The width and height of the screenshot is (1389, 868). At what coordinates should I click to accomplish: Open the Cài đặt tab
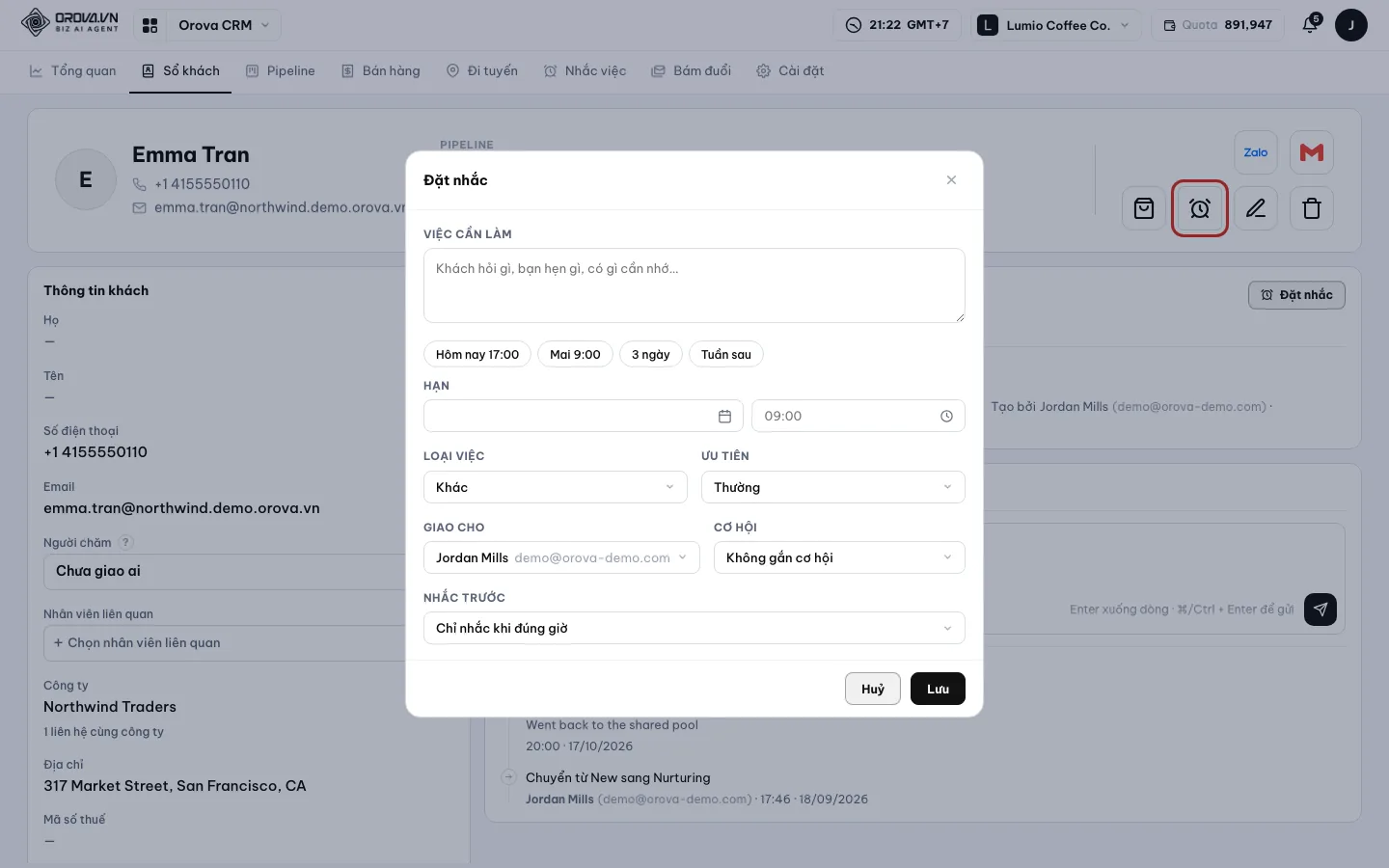tap(791, 71)
